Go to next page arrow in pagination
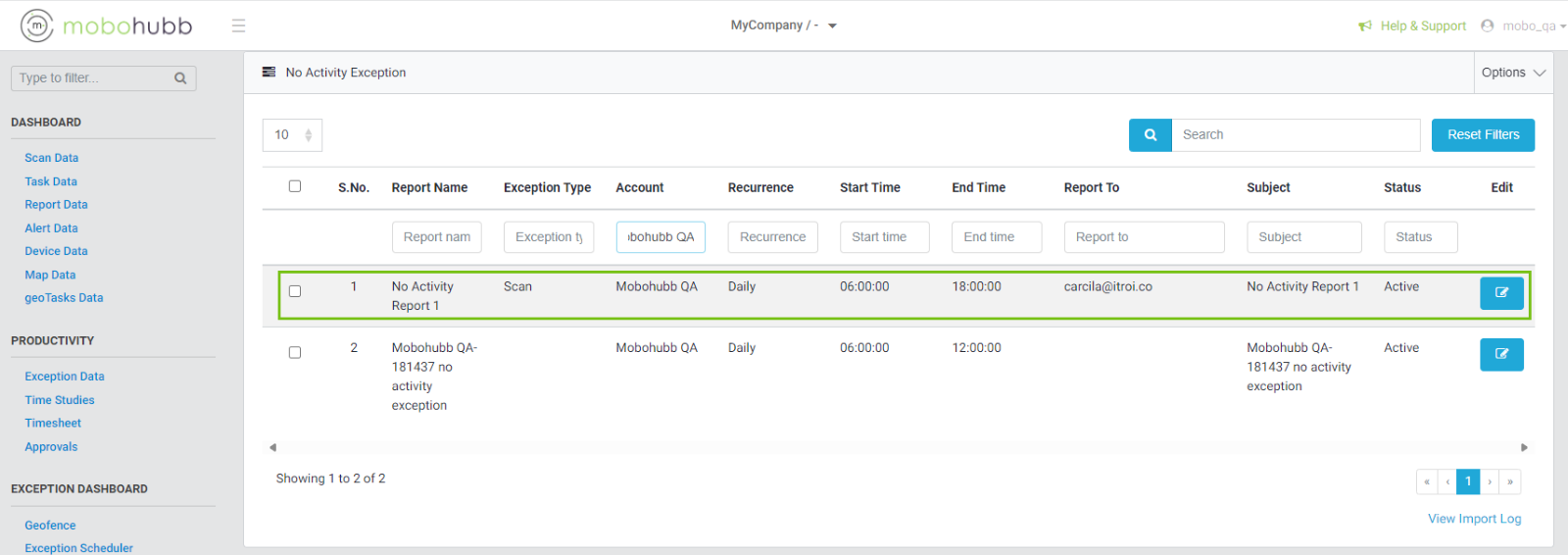Image resolution: width=1568 pixels, height=555 pixels. point(1490,481)
